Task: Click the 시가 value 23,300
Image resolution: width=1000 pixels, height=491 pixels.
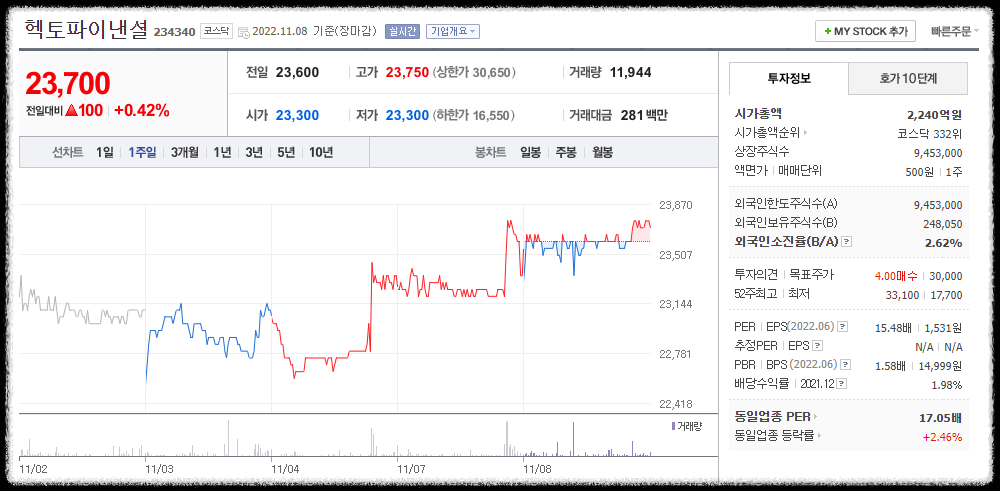Action: coord(297,115)
